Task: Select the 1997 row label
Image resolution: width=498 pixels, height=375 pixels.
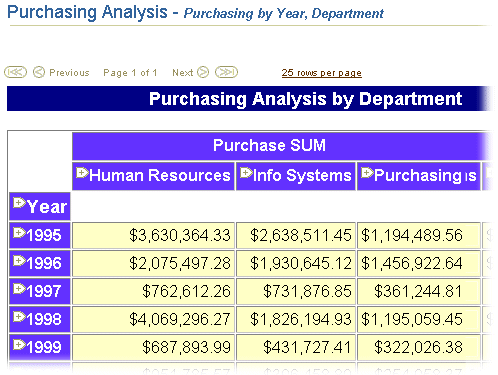Action: point(44,291)
